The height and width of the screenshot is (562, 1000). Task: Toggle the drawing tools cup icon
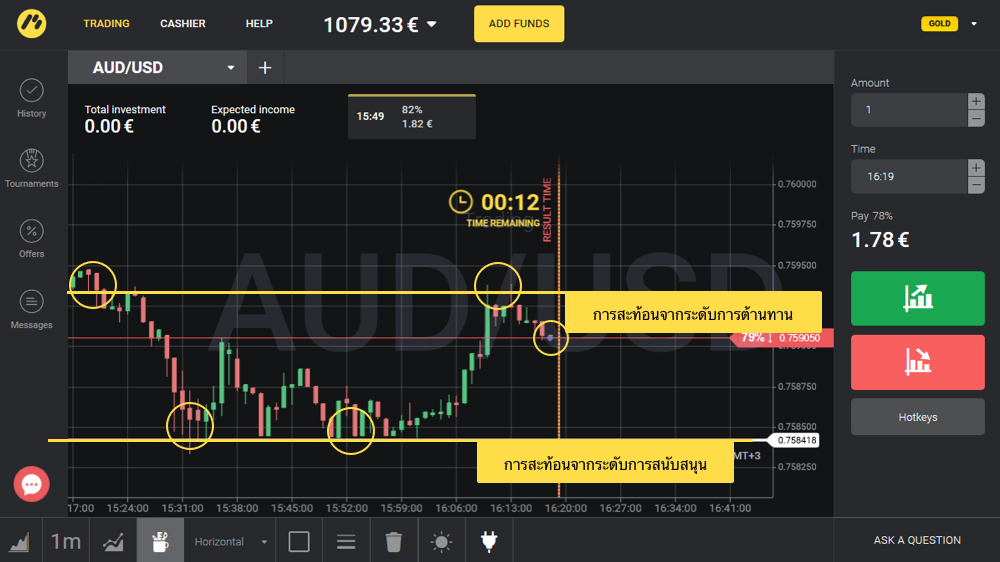160,542
